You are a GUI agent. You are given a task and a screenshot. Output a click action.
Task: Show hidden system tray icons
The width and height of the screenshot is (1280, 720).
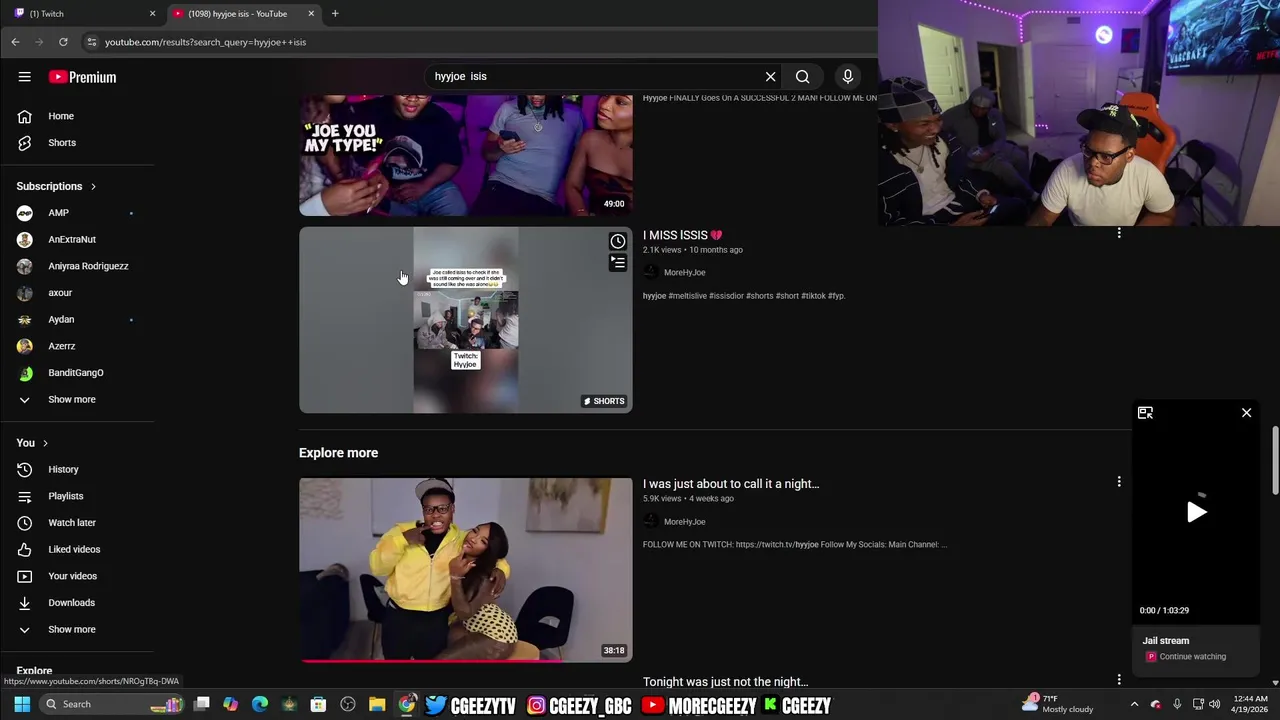point(1134,704)
